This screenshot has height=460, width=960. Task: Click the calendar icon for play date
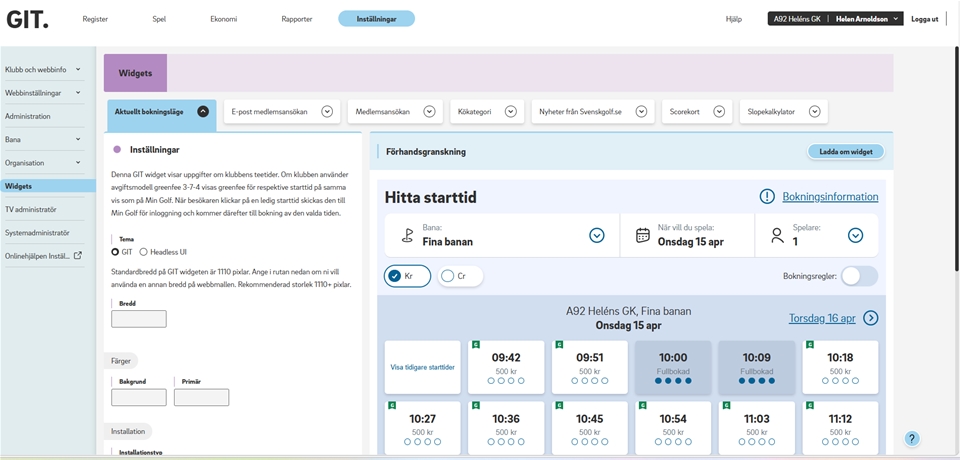tap(643, 236)
